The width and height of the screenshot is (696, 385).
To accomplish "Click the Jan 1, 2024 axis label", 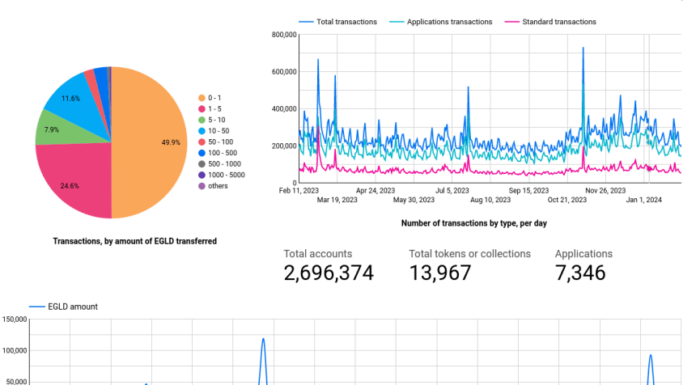I will click(x=644, y=200).
